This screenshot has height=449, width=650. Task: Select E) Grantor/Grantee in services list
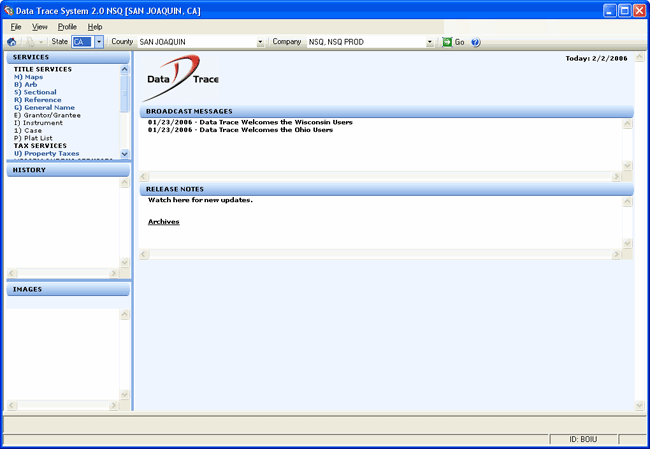[x=47, y=115]
